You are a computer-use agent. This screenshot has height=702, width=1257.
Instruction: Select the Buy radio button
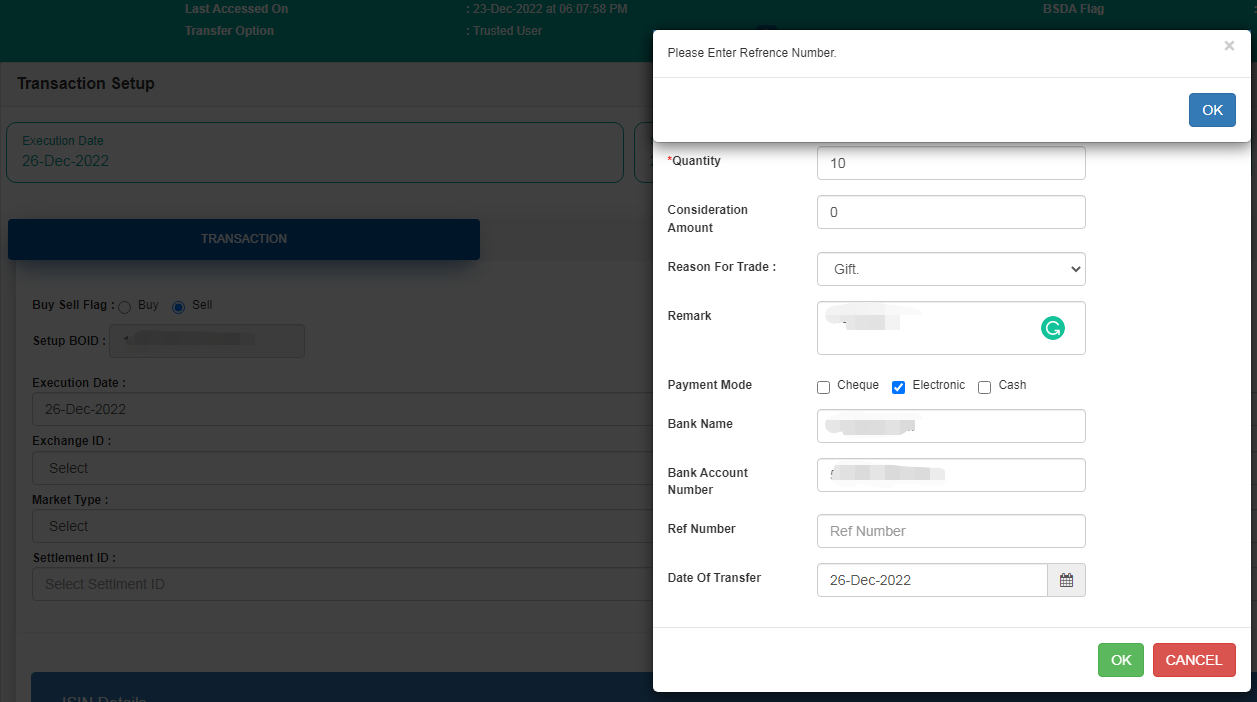click(125, 307)
